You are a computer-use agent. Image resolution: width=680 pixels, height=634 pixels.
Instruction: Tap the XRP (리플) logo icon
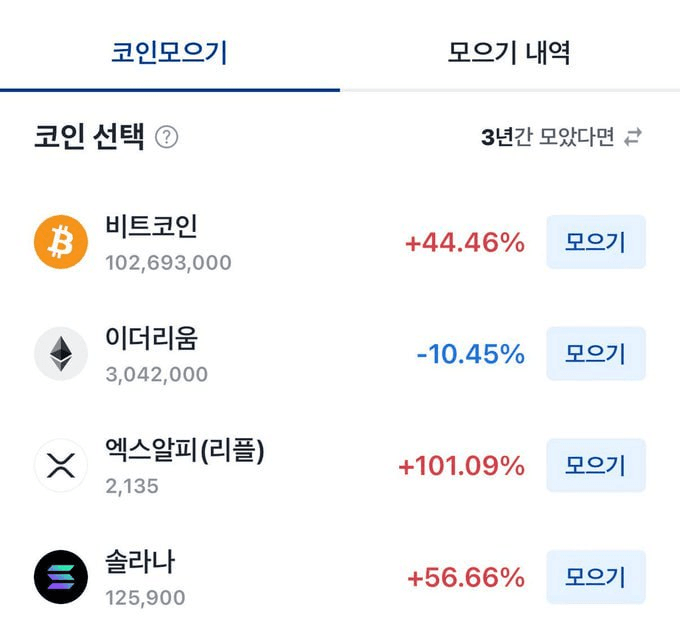(x=61, y=466)
